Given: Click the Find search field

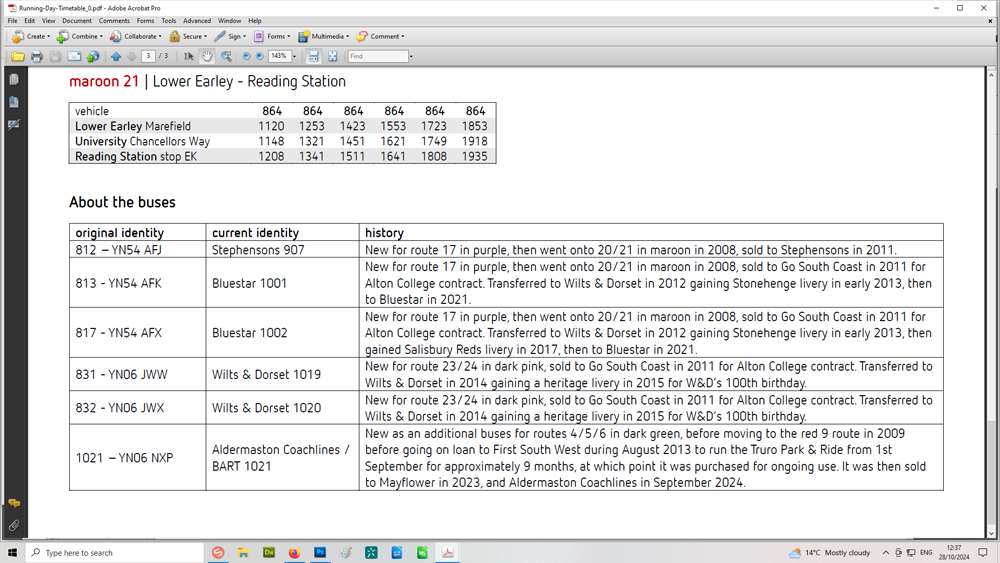Looking at the screenshot, I should 377,57.
